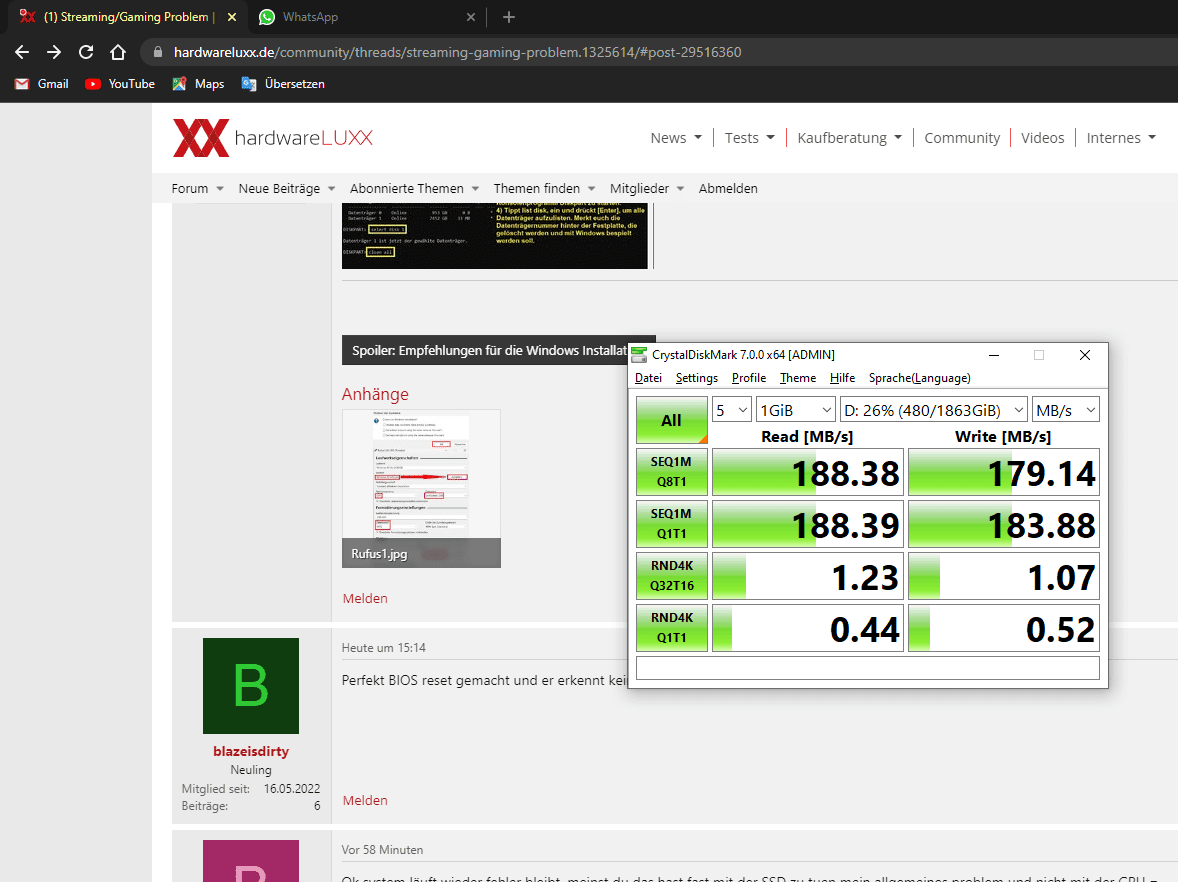Expand the Internes menu
Viewport: 1178px width, 882px height.
(x=1121, y=137)
